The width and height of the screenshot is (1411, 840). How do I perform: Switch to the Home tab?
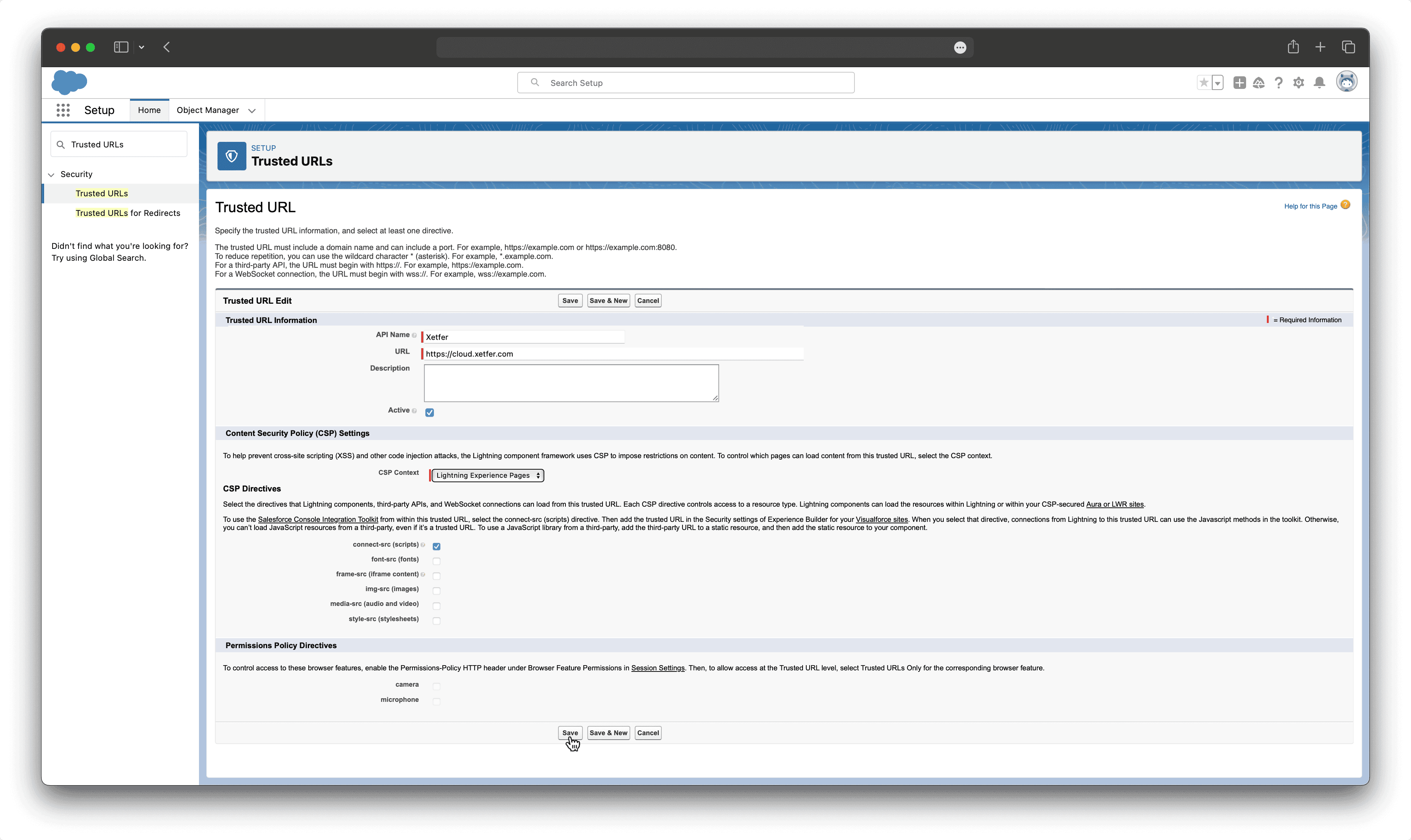[x=149, y=110]
